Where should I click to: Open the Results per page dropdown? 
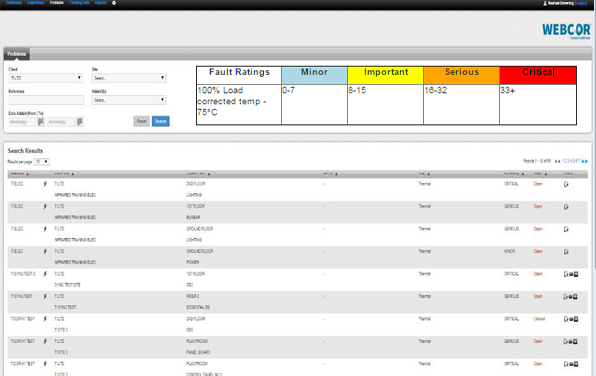pyautogui.click(x=41, y=162)
